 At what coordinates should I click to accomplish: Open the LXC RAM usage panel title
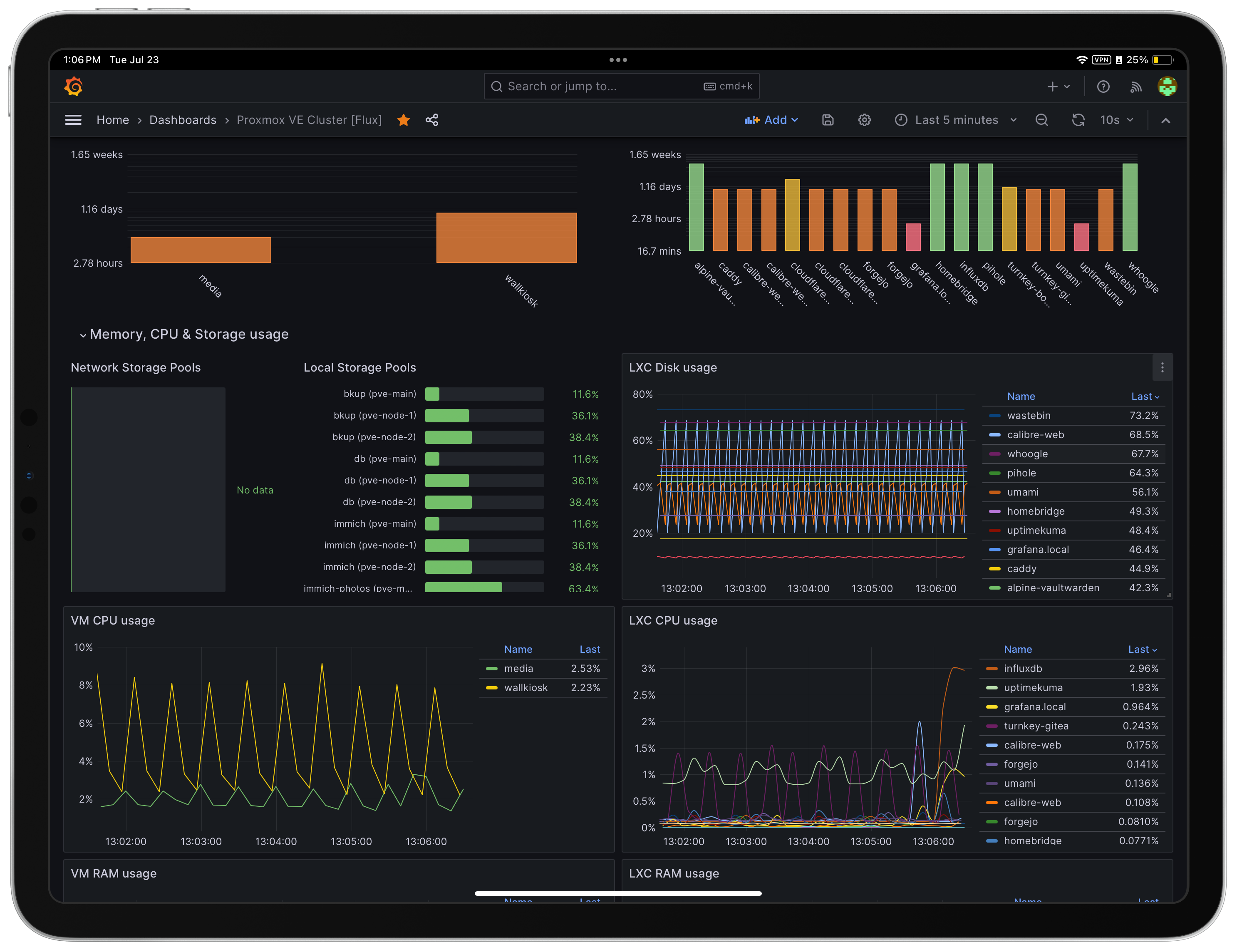pos(674,873)
